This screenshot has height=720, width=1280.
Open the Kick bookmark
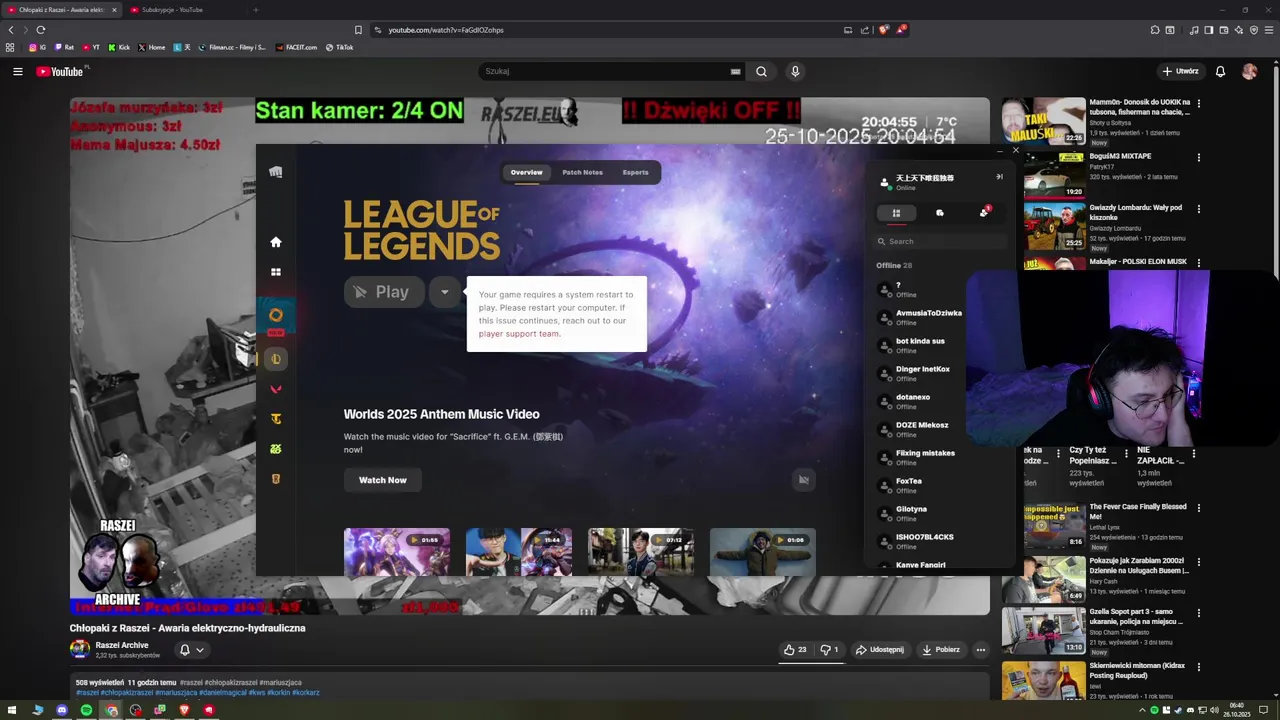119,47
